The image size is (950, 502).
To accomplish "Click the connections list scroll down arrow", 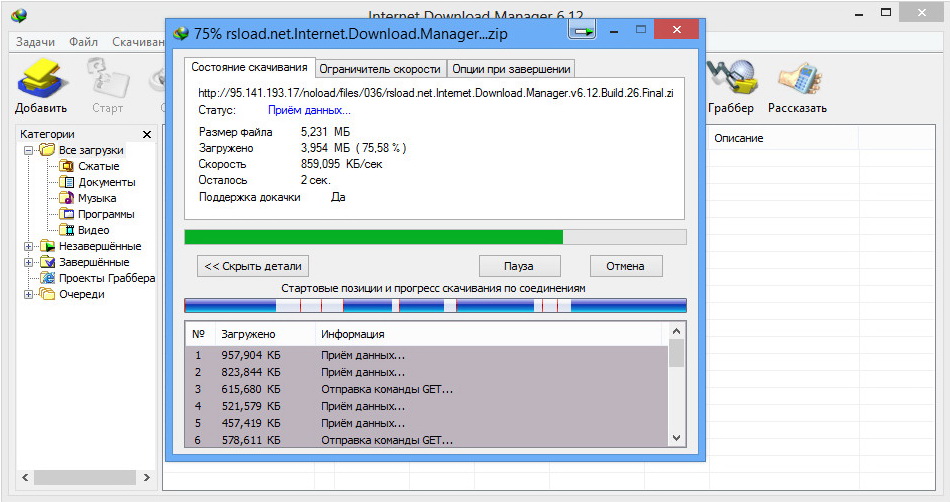I will (x=677, y=438).
